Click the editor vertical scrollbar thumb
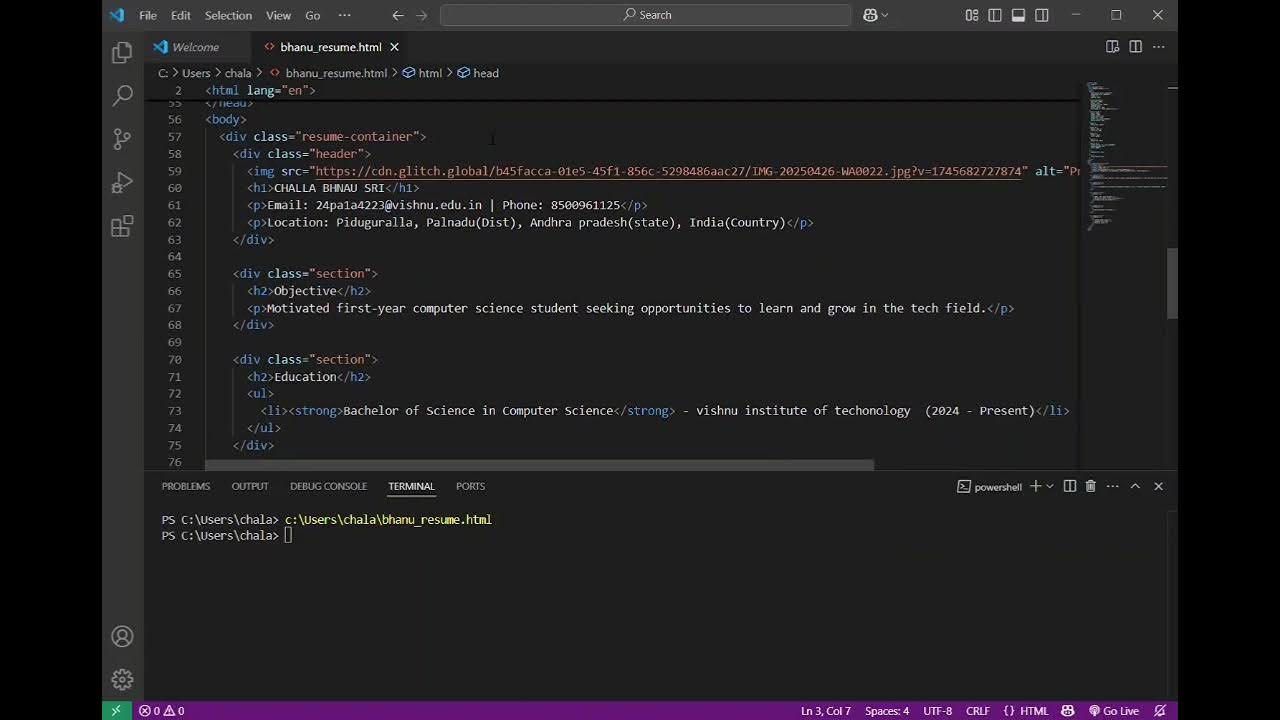Image resolution: width=1280 pixels, height=720 pixels. click(x=1173, y=283)
